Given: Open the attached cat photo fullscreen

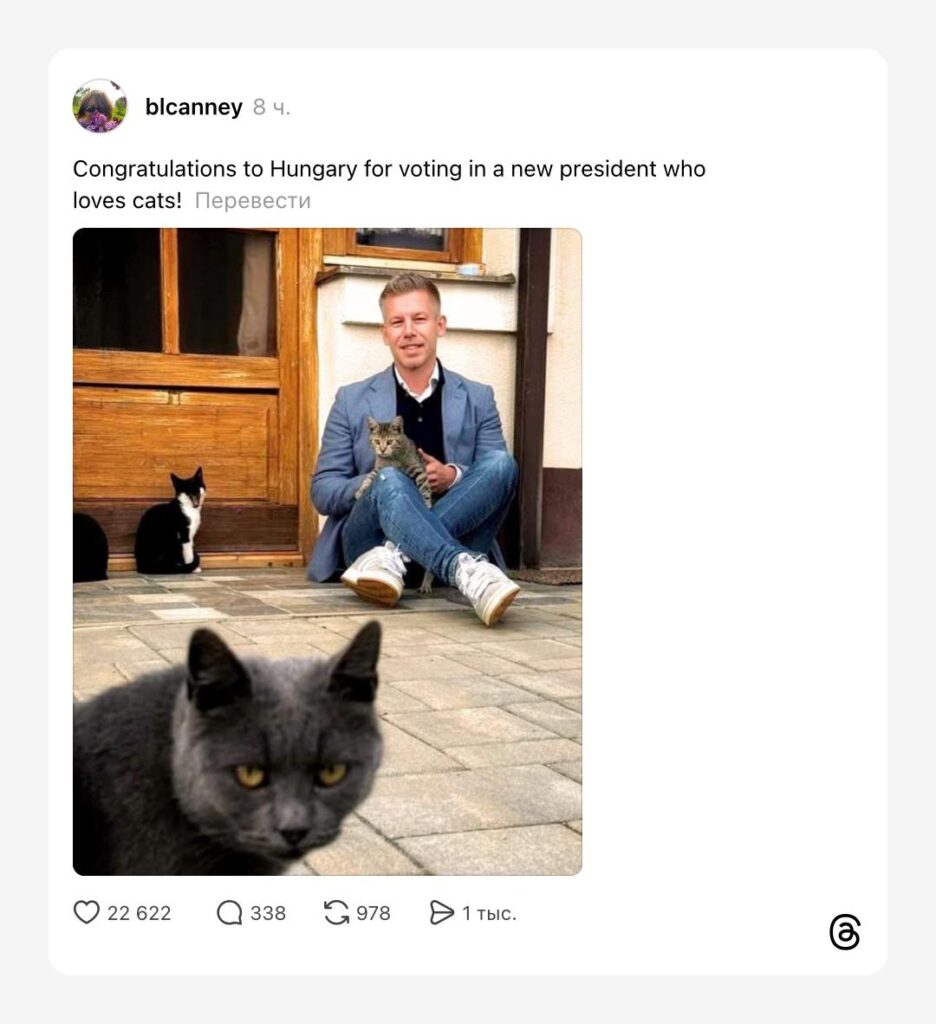Looking at the screenshot, I should pyautogui.click(x=327, y=552).
